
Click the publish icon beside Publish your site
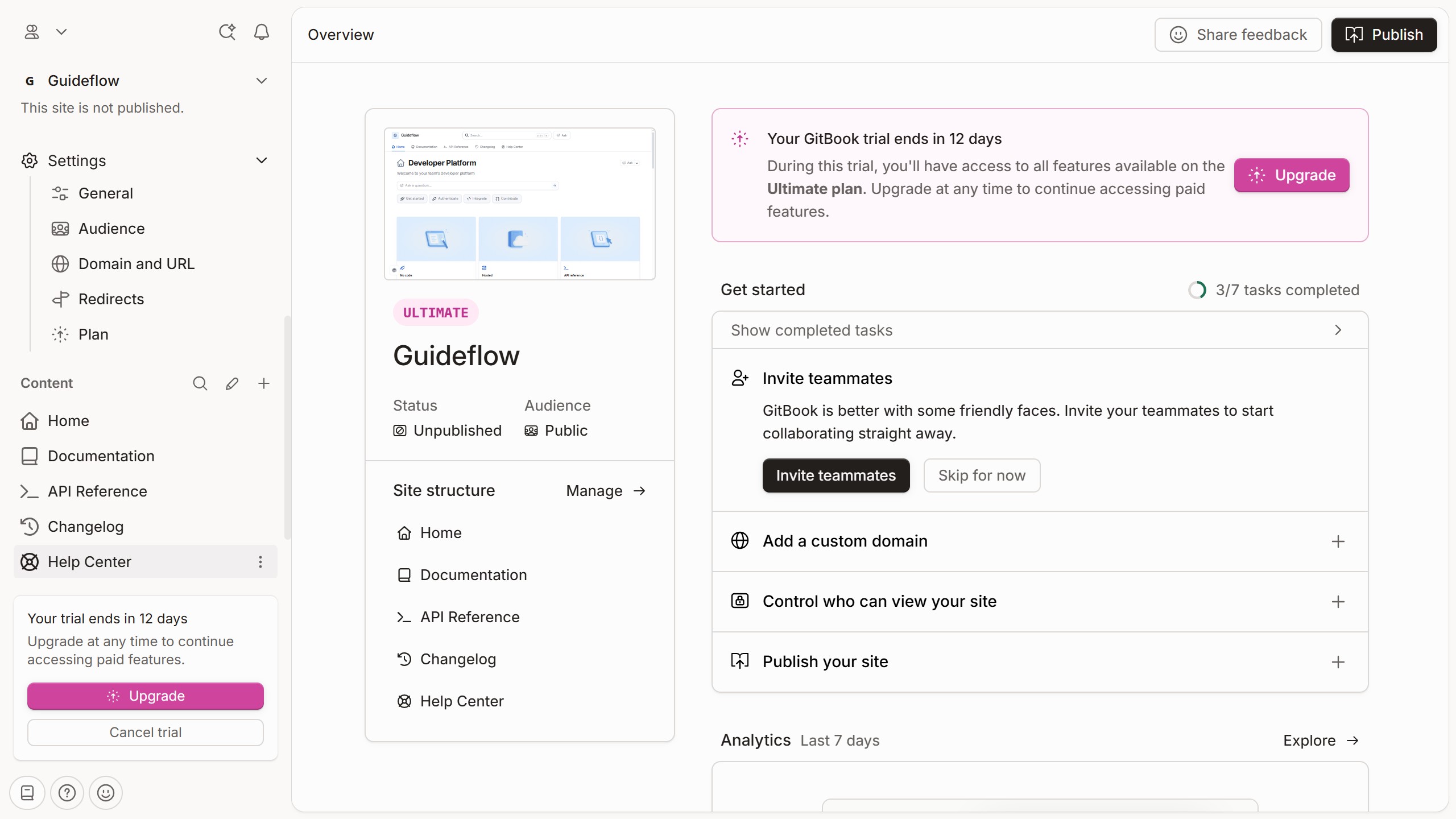[739, 661]
